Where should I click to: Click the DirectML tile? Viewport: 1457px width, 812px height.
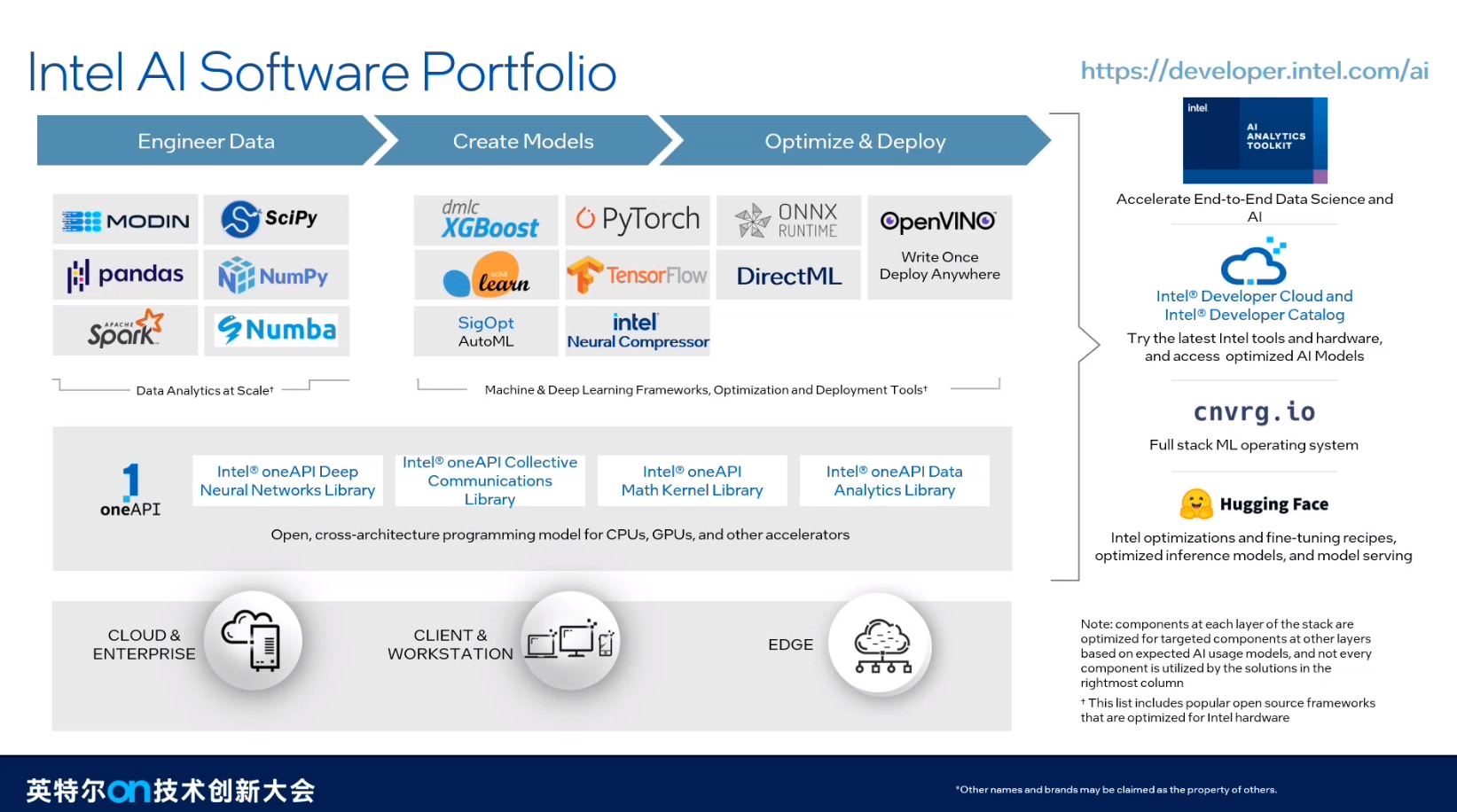pos(788,275)
